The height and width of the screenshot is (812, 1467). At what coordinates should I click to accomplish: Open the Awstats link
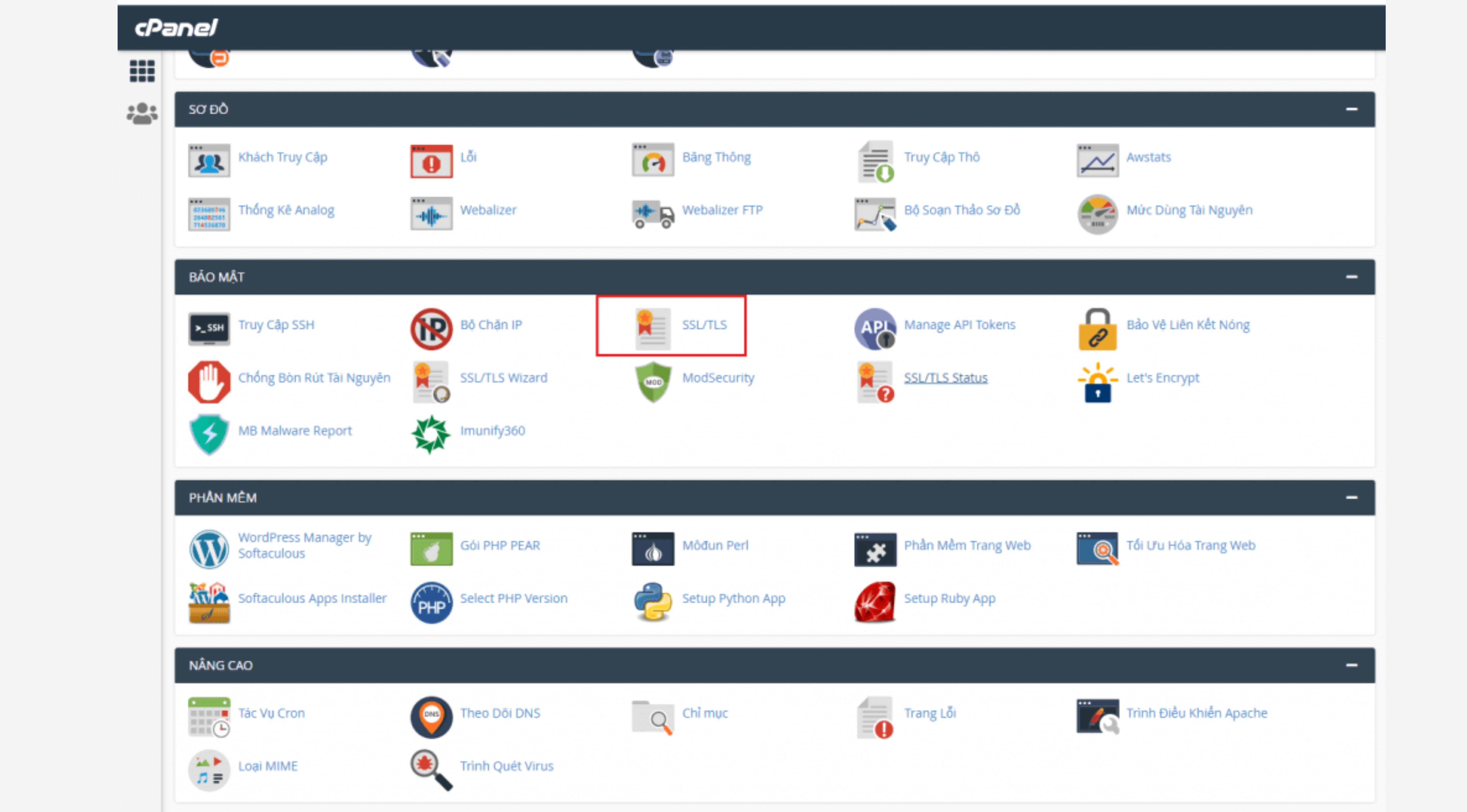(x=1149, y=157)
